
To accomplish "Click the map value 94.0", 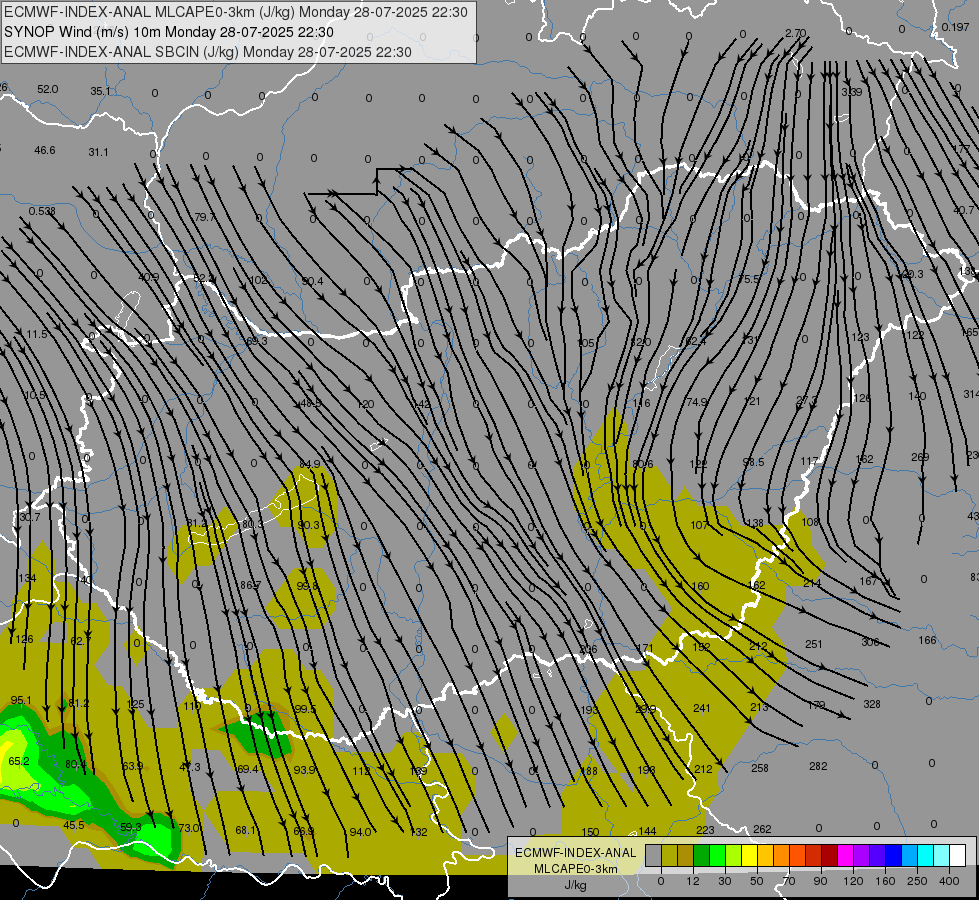I will point(360,832).
